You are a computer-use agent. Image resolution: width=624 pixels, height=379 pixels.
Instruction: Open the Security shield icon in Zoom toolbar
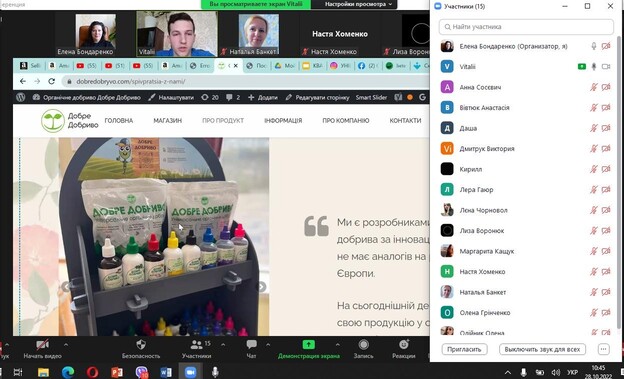click(141, 344)
